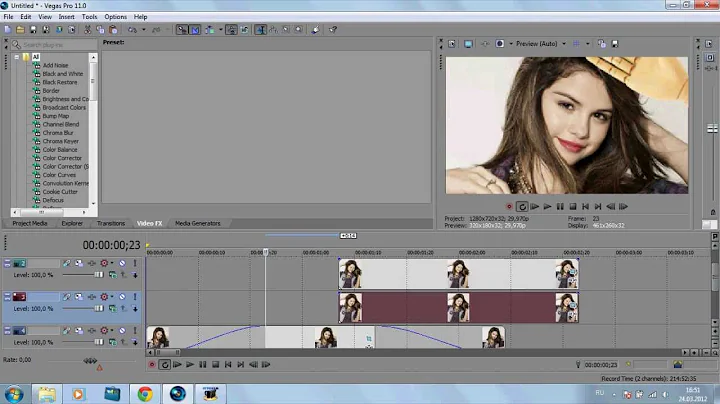Minimize track 2 height using its header button

7,263
